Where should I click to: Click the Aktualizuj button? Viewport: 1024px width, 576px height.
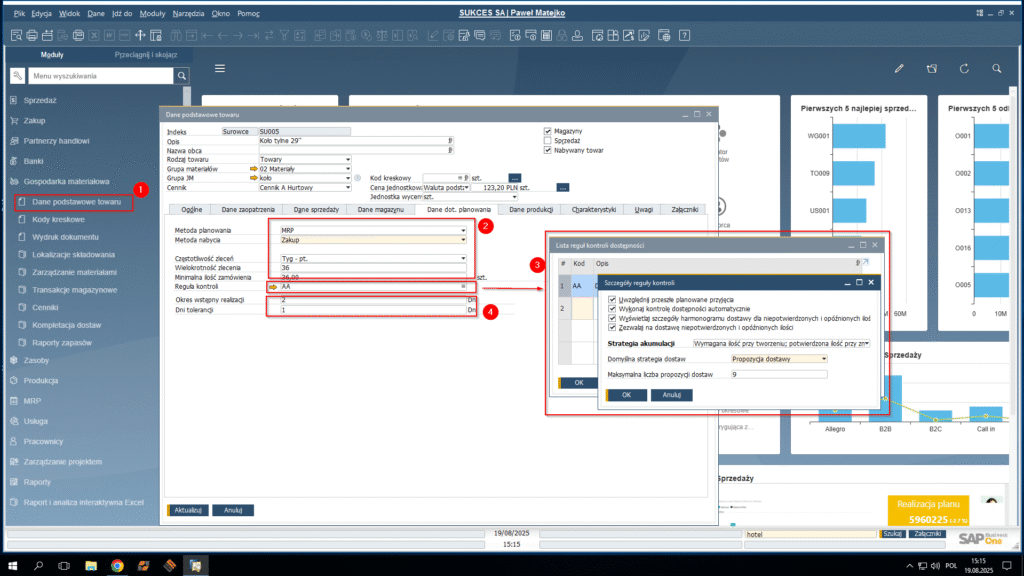tap(188, 510)
